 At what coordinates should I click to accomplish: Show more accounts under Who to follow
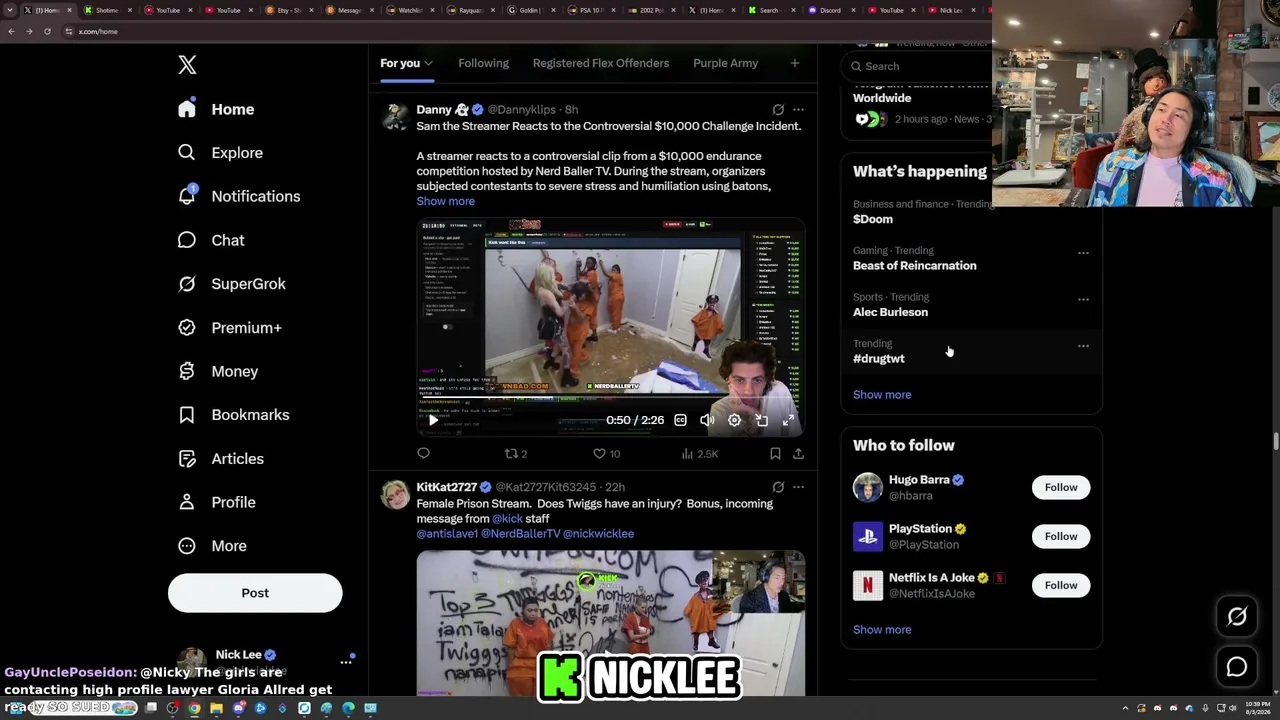pyautogui.click(x=882, y=630)
